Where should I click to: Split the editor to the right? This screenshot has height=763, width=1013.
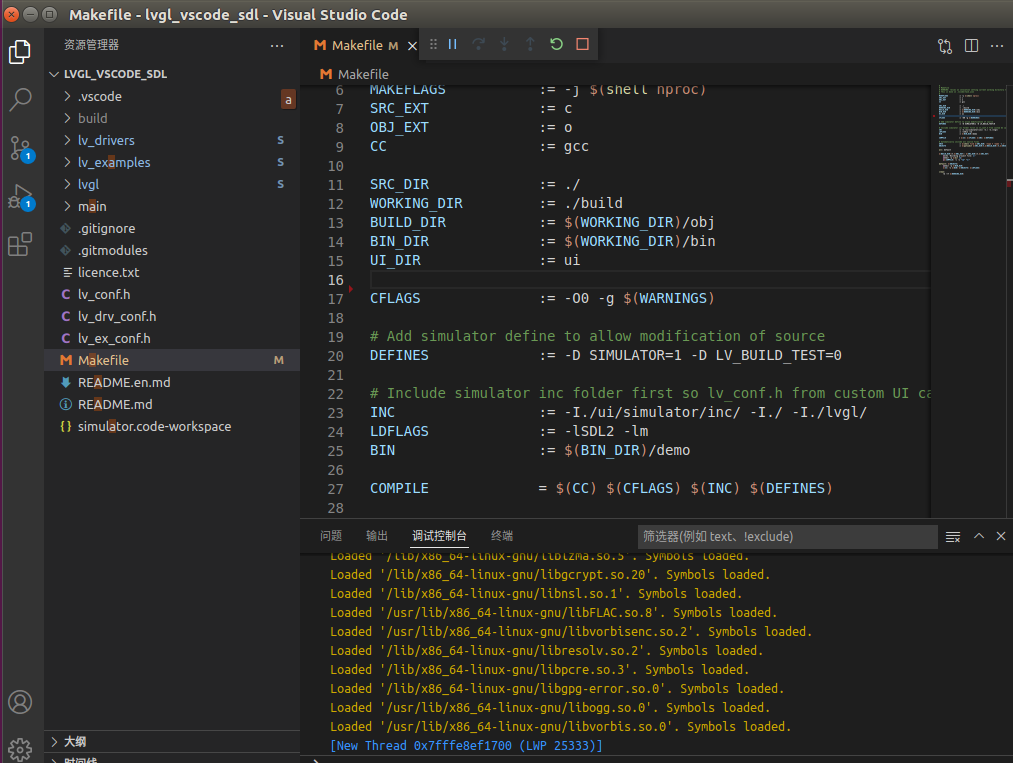click(x=971, y=46)
